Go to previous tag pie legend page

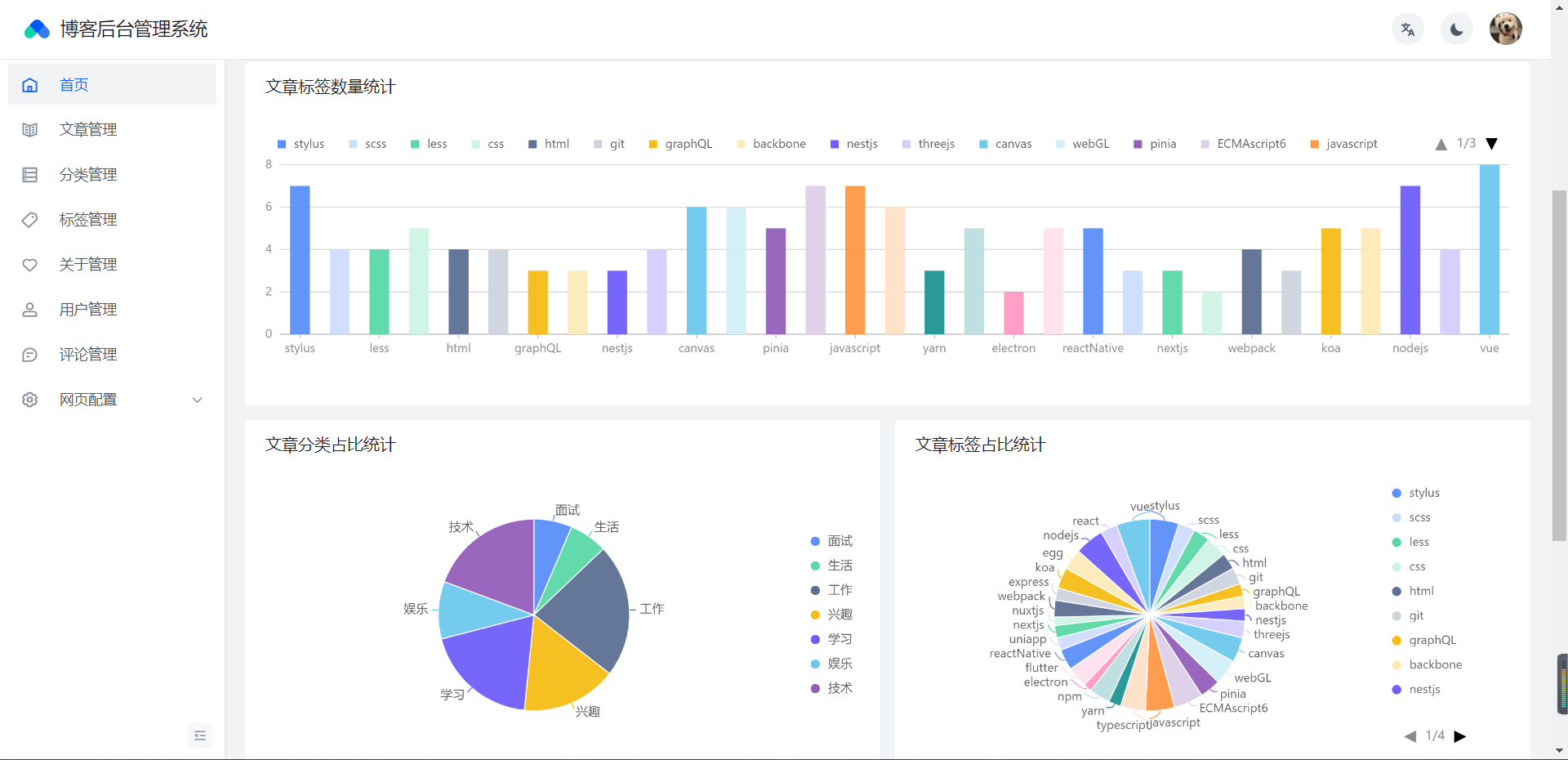point(1410,736)
